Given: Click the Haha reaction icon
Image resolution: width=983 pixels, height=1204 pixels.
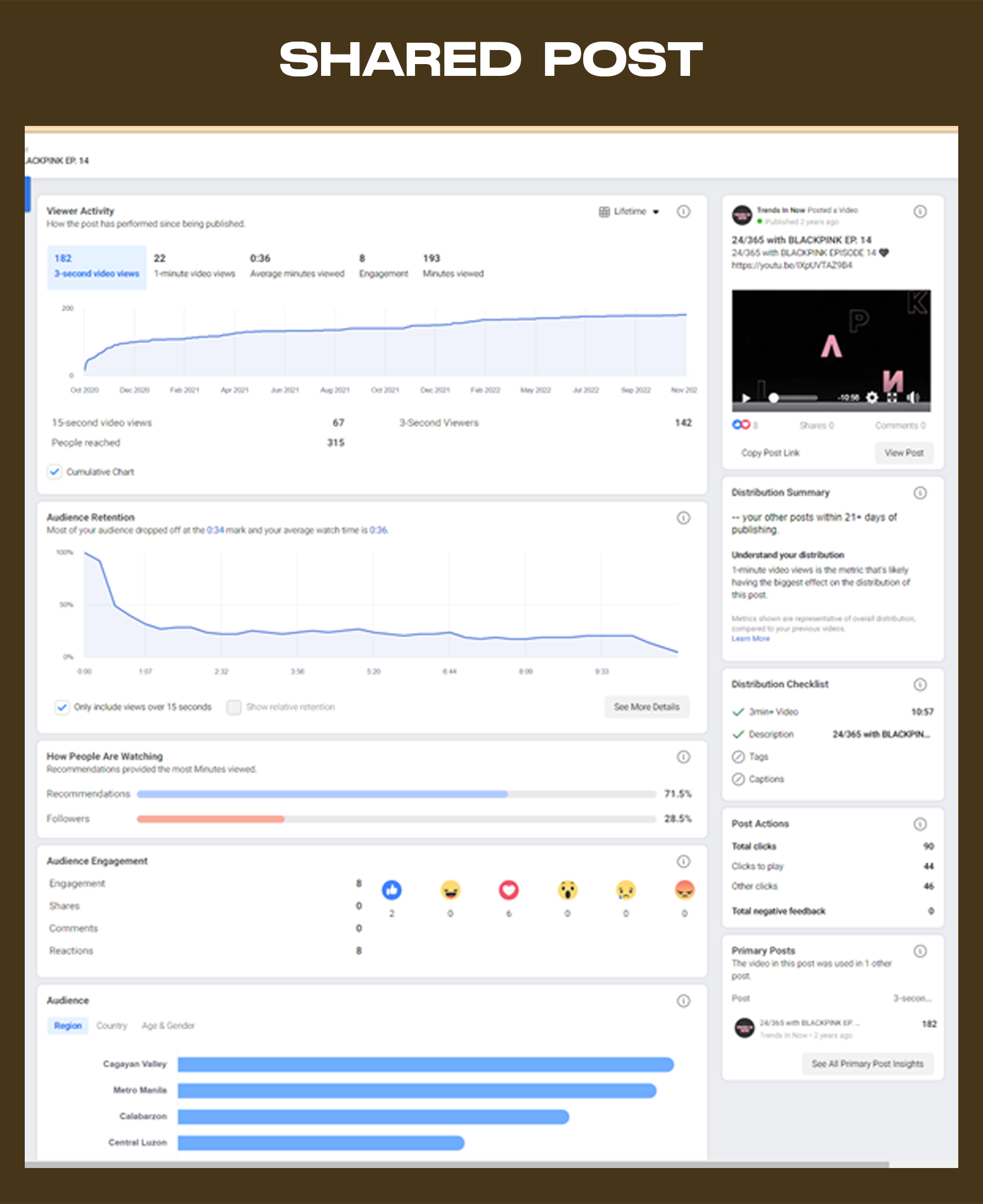Looking at the screenshot, I should [450, 890].
